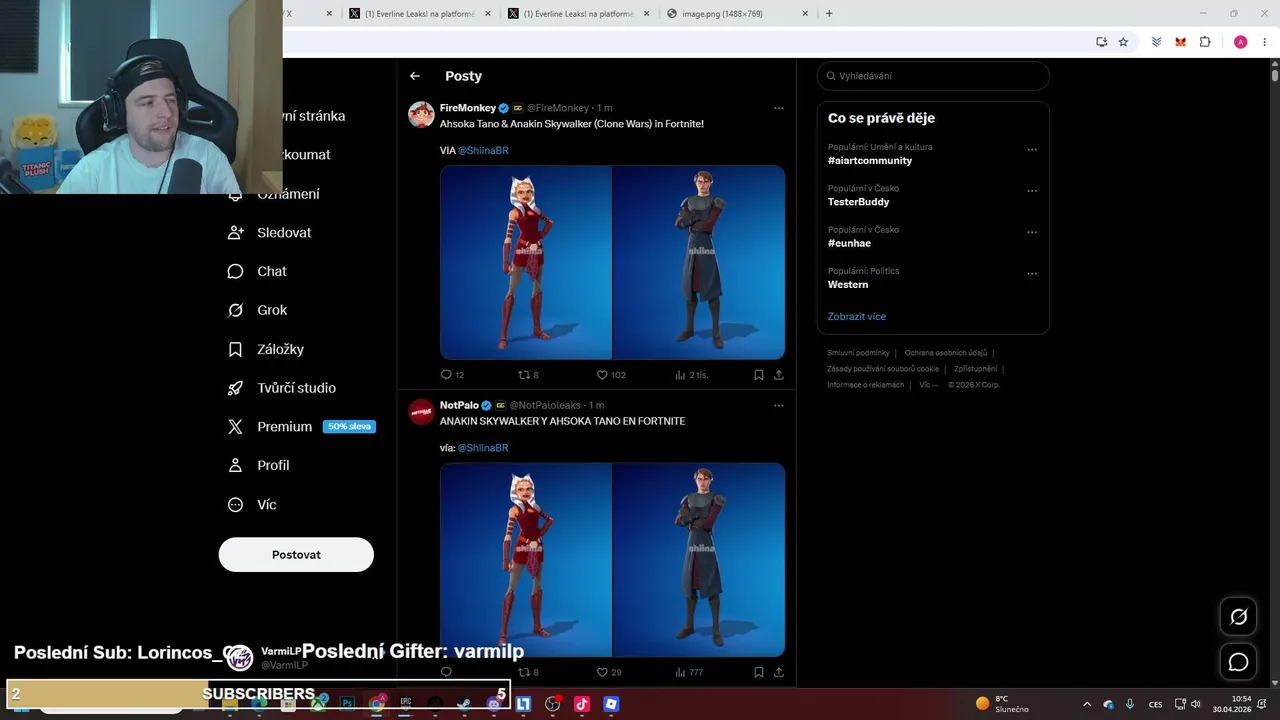The width and height of the screenshot is (1280, 720).
Task: Open the Extensions puzzle icon
Action: point(1205,42)
